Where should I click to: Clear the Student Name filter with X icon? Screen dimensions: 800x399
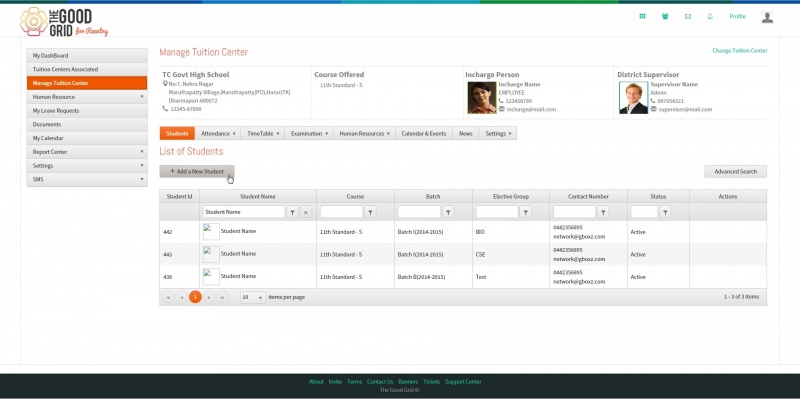[306, 212]
